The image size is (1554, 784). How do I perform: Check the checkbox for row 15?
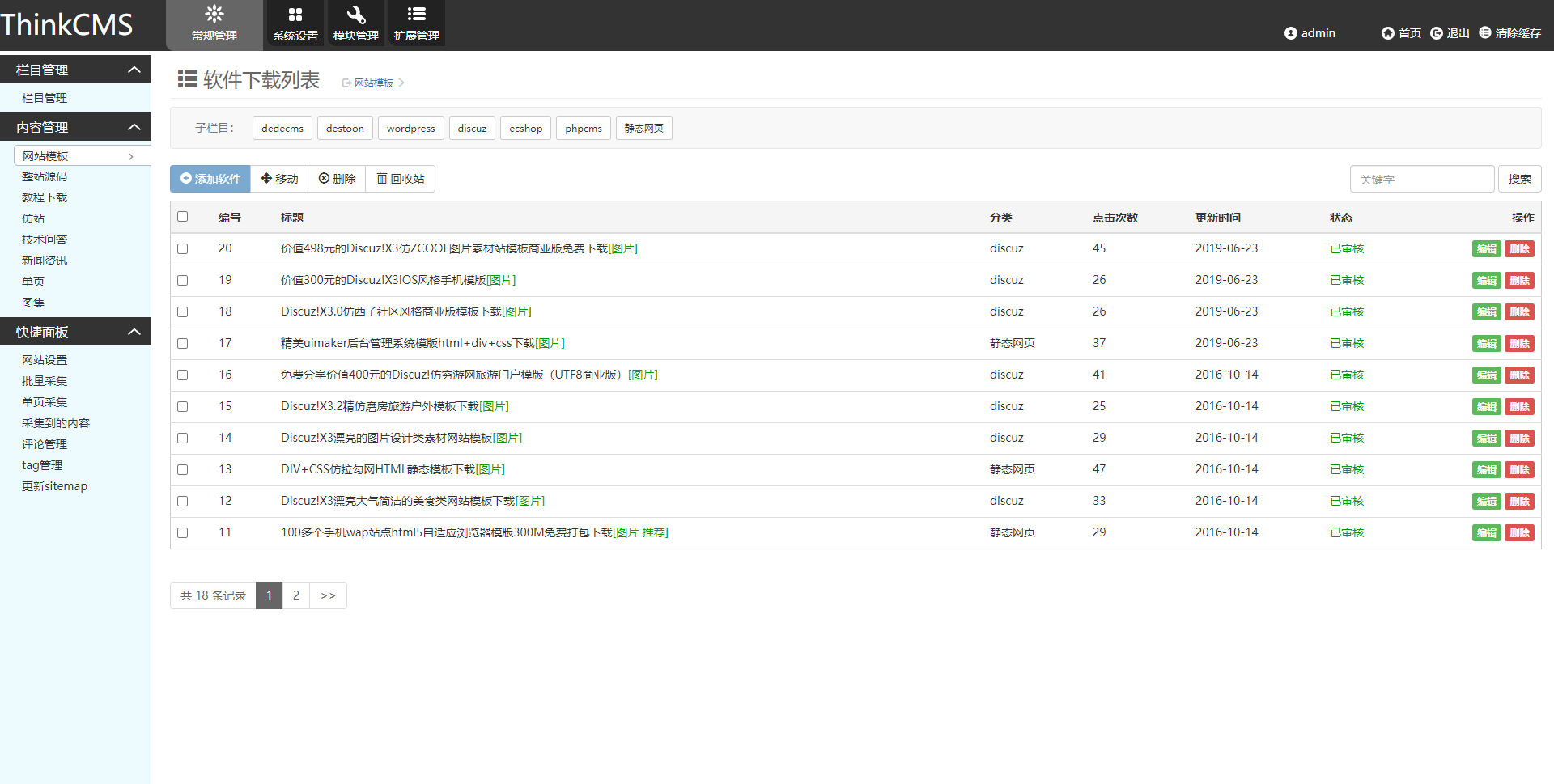pos(183,407)
